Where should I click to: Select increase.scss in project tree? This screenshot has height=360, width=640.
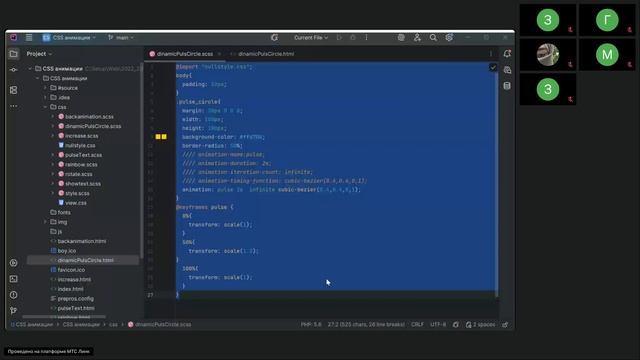81,136
